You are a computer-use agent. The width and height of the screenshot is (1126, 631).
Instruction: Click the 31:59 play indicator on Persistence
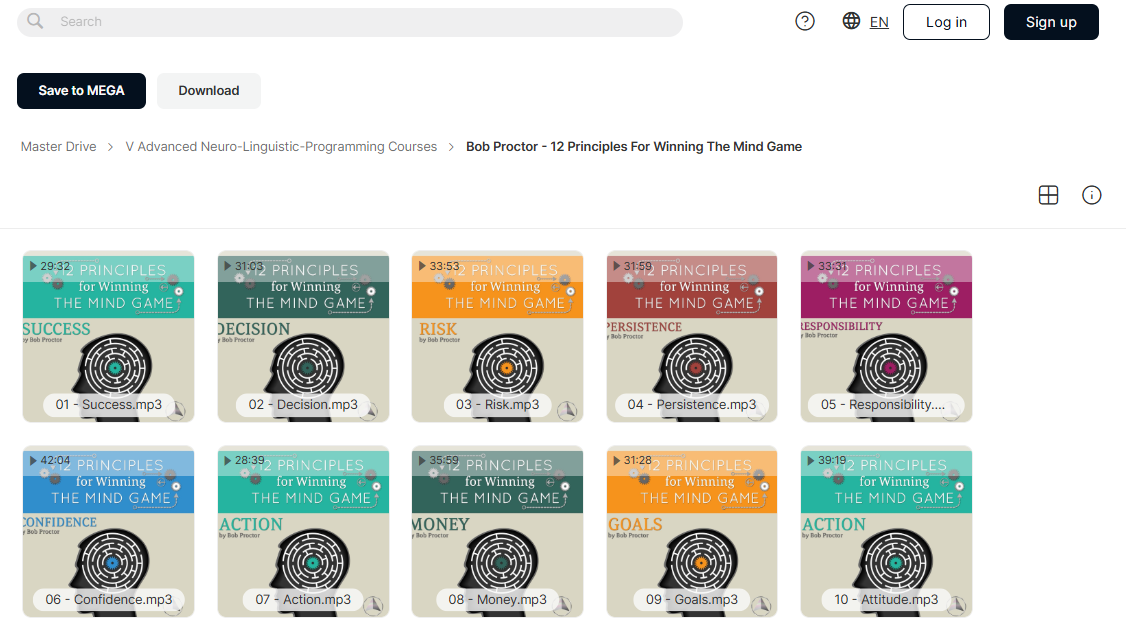click(633, 266)
